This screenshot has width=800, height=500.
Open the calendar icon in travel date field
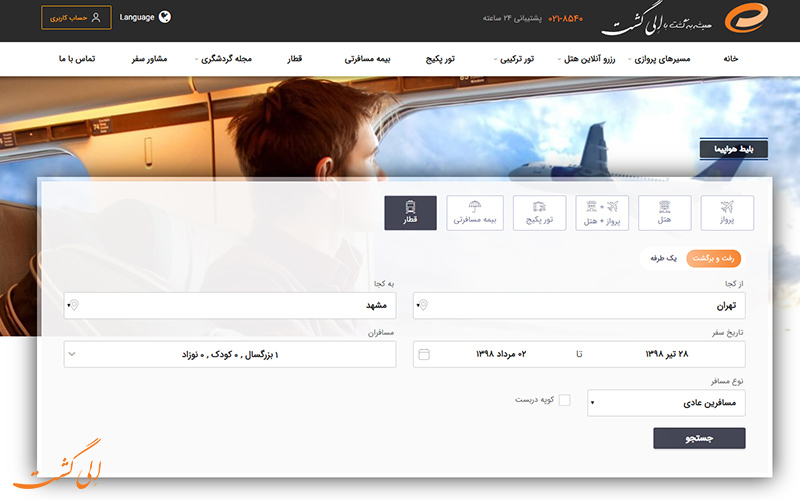coord(424,354)
